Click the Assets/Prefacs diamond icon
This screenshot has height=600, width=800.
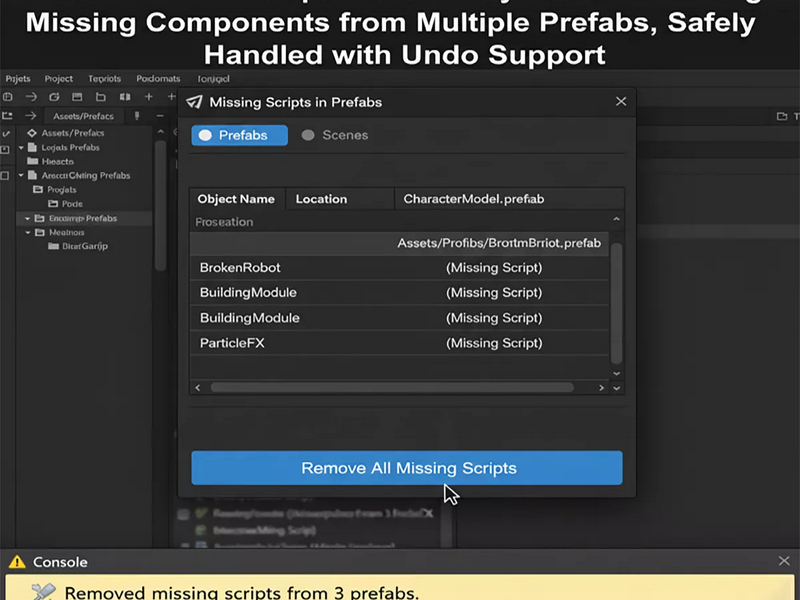pyautogui.click(x=32, y=133)
